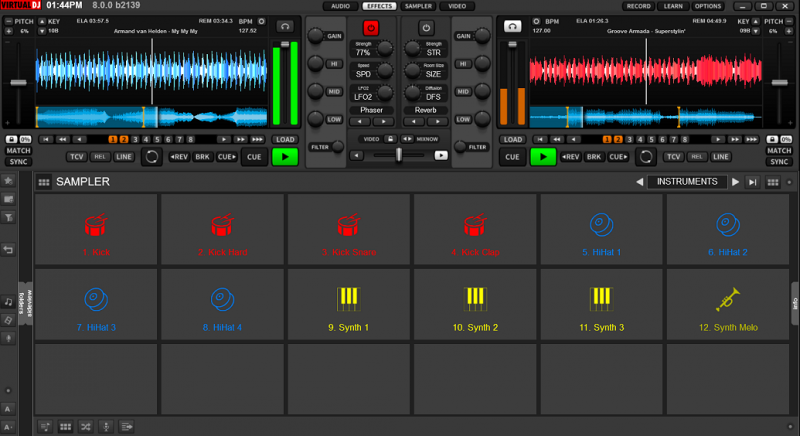Click the right deck loop circle icon

(x=645, y=157)
